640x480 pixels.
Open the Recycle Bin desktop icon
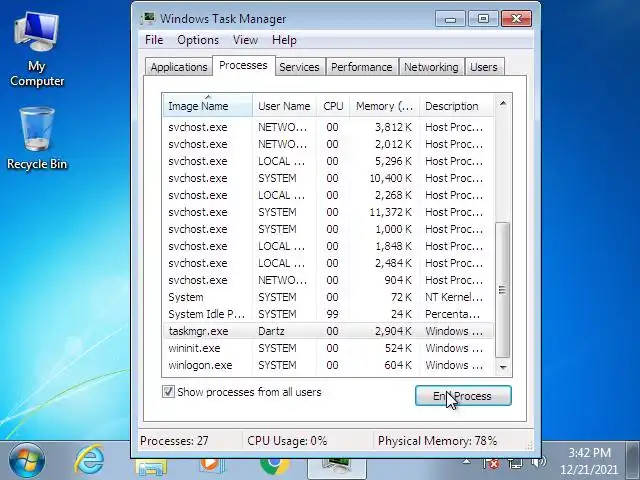[x=37, y=138]
